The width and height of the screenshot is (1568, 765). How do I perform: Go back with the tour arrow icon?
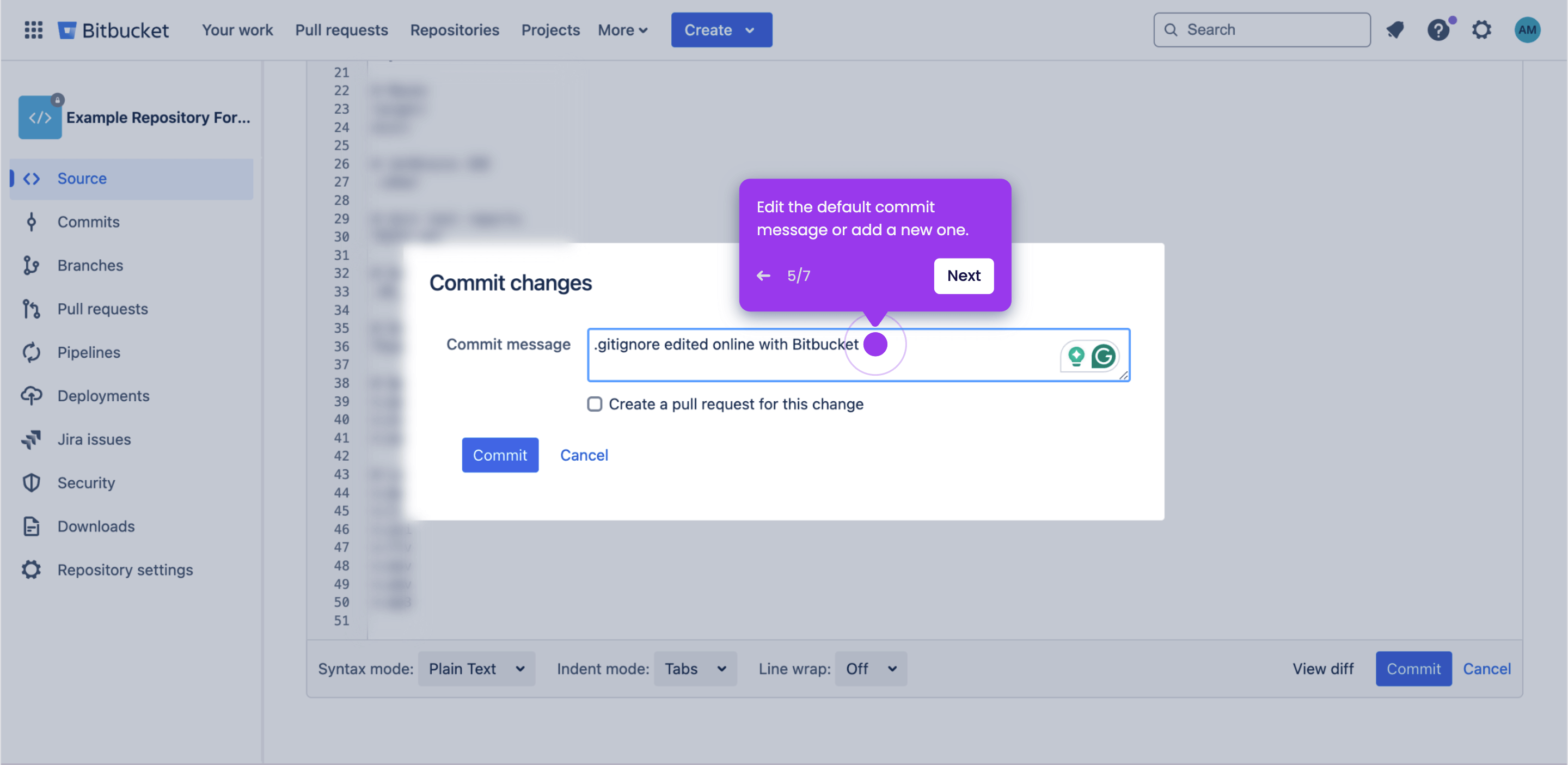[763, 276]
